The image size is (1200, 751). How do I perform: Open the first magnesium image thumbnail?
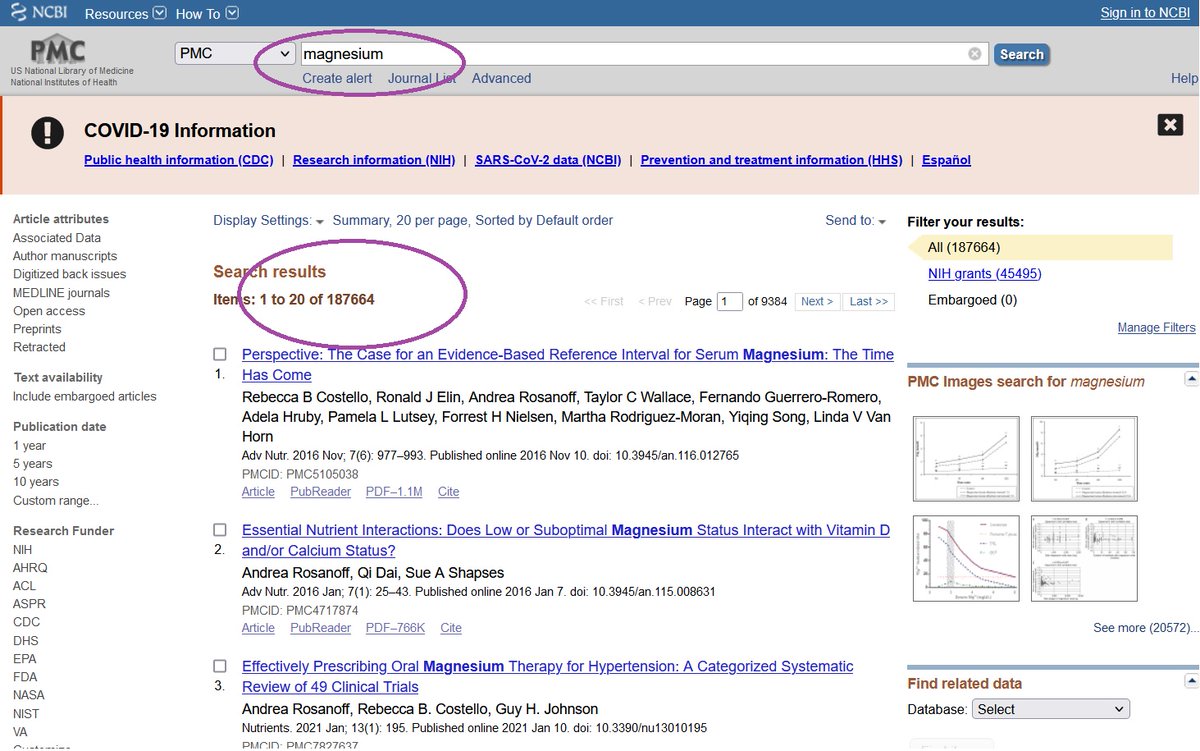pos(966,459)
